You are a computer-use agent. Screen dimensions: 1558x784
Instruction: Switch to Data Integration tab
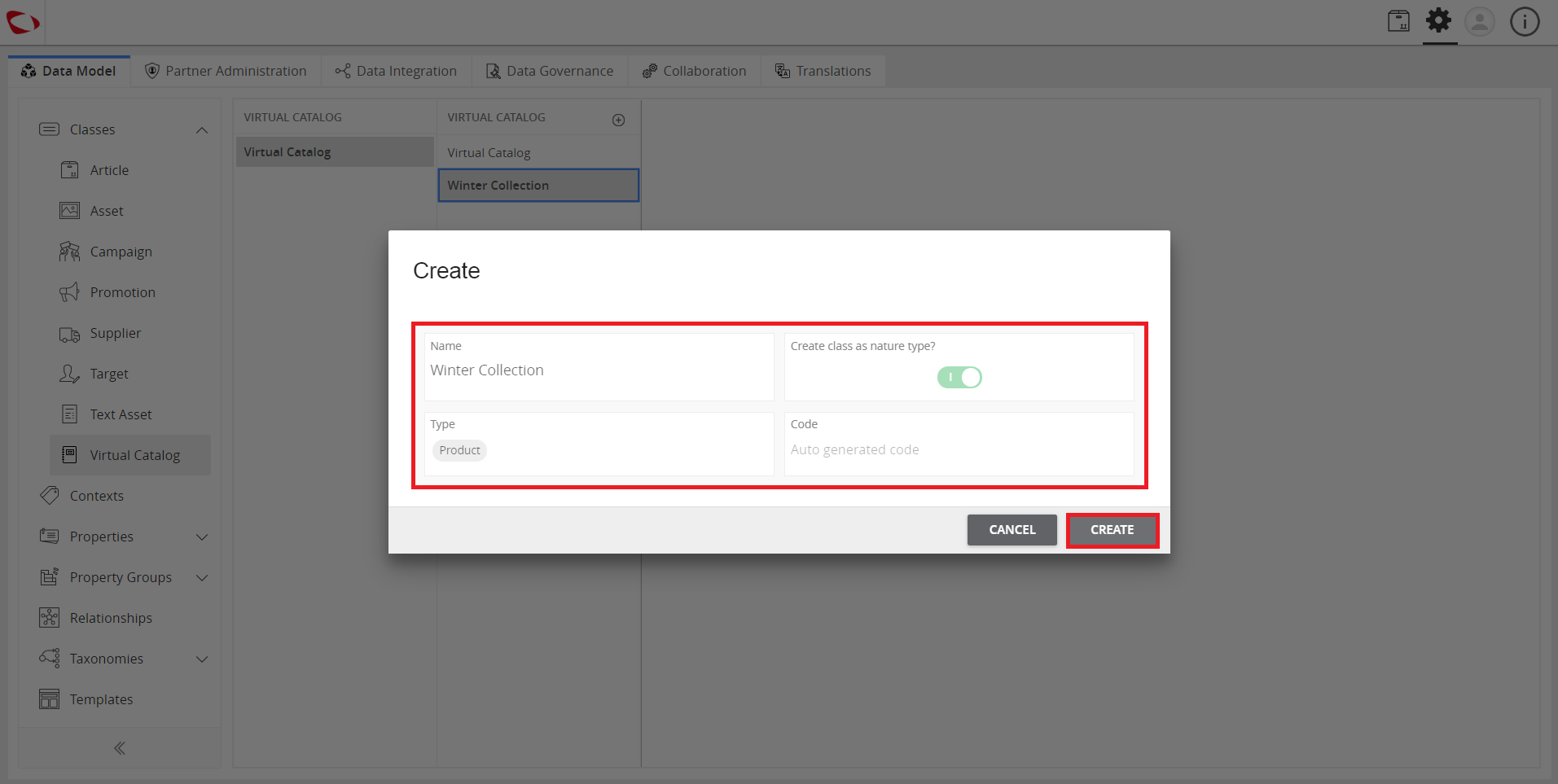click(x=396, y=71)
